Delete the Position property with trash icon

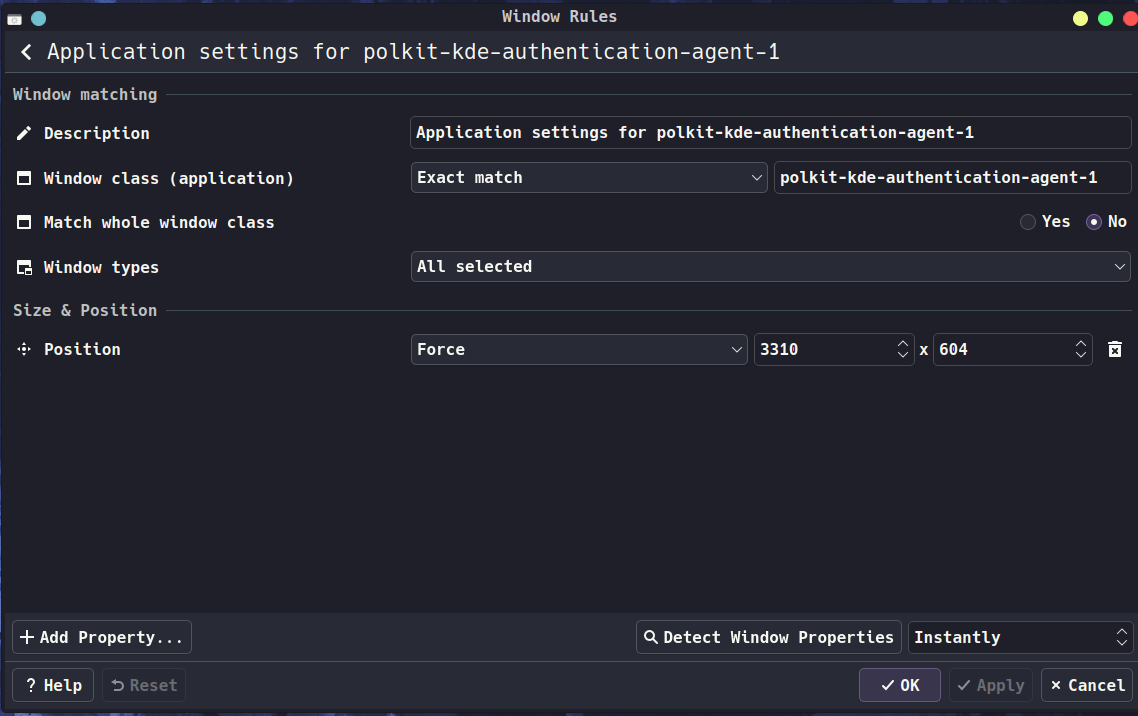(x=1115, y=349)
